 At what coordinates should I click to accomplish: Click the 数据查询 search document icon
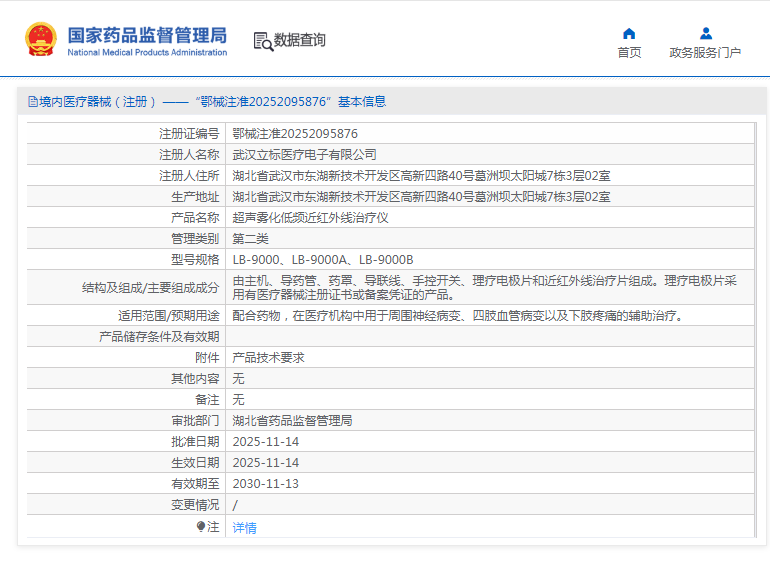(263, 41)
